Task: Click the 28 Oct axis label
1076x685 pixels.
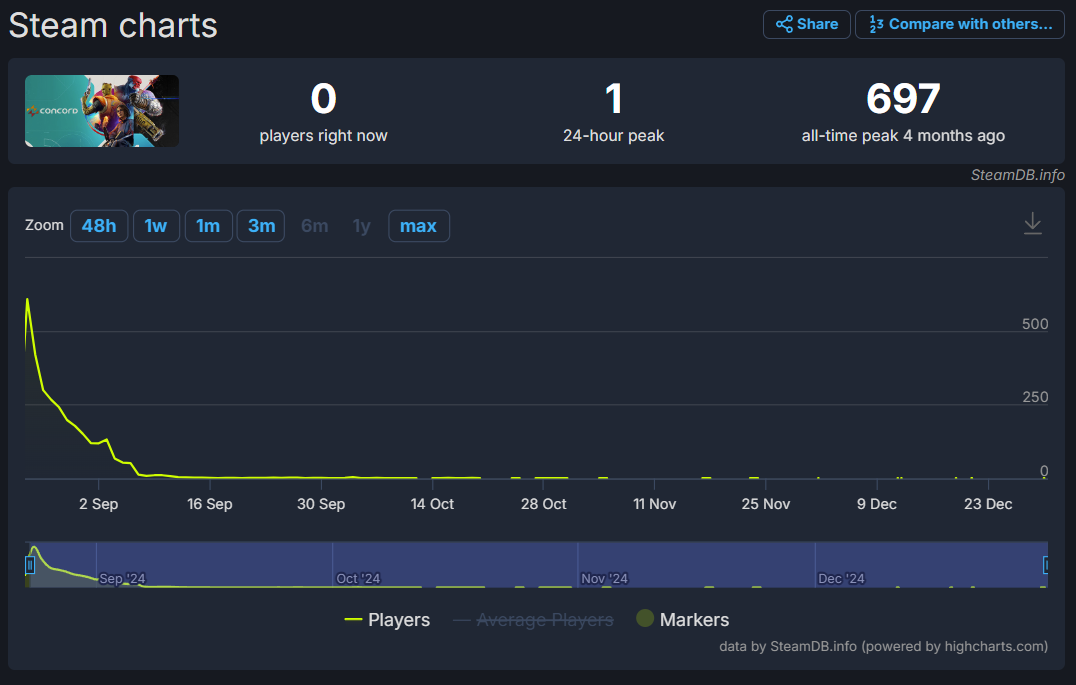Action: 543,504
